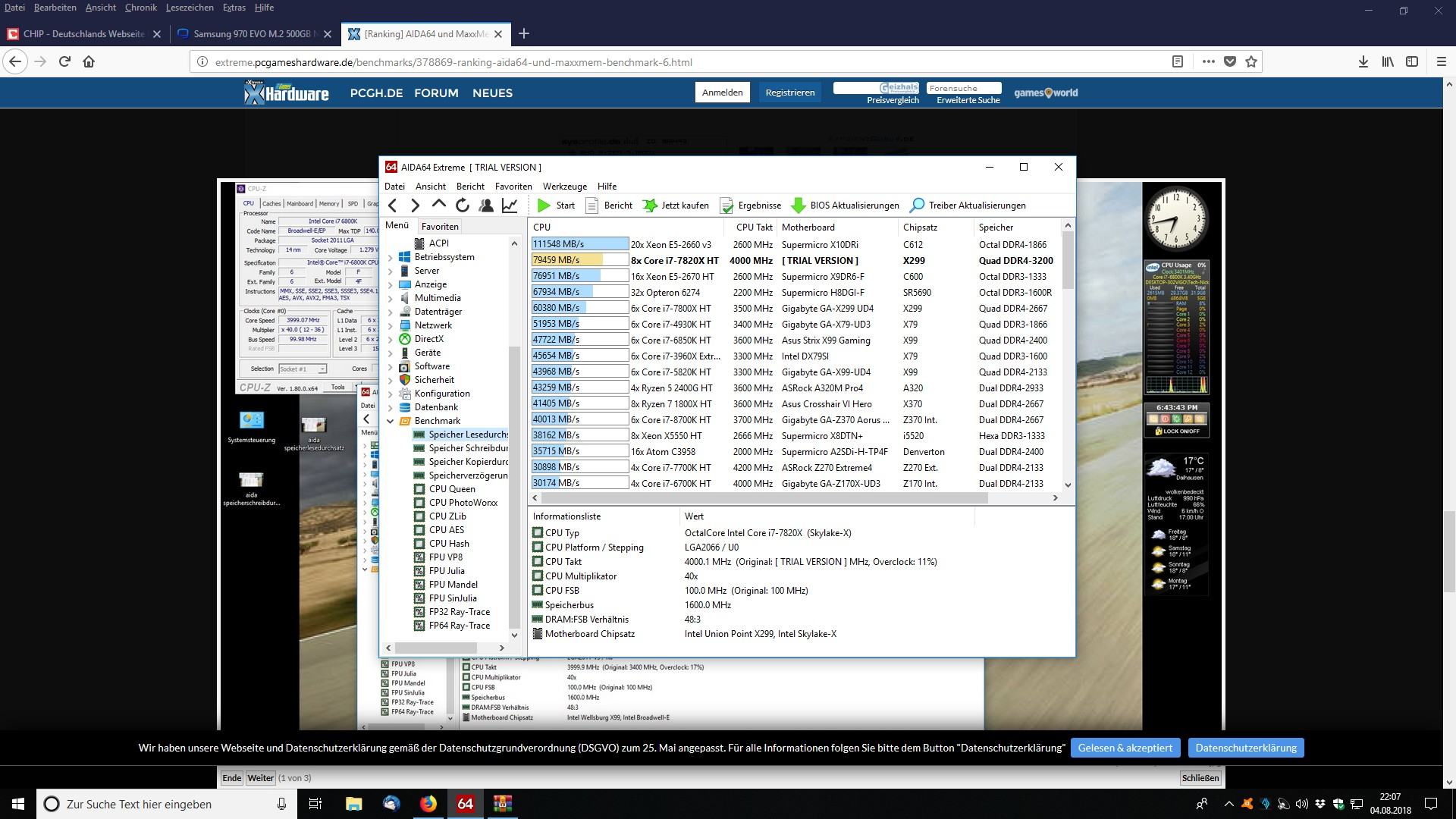
Task: Go to Firefox home page
Action: [x=89, y=62]
